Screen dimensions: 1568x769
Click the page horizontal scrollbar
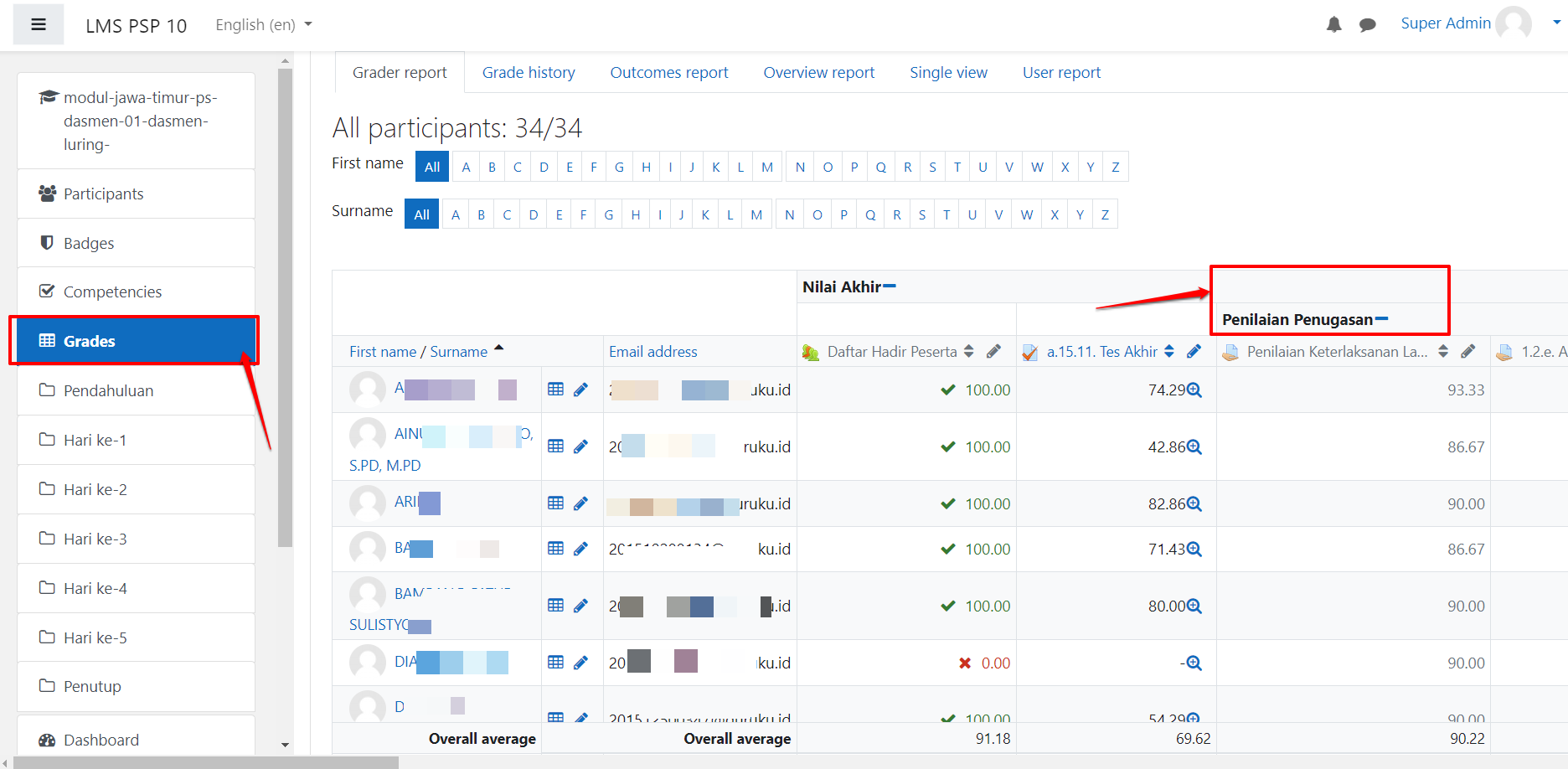point(206,762)
